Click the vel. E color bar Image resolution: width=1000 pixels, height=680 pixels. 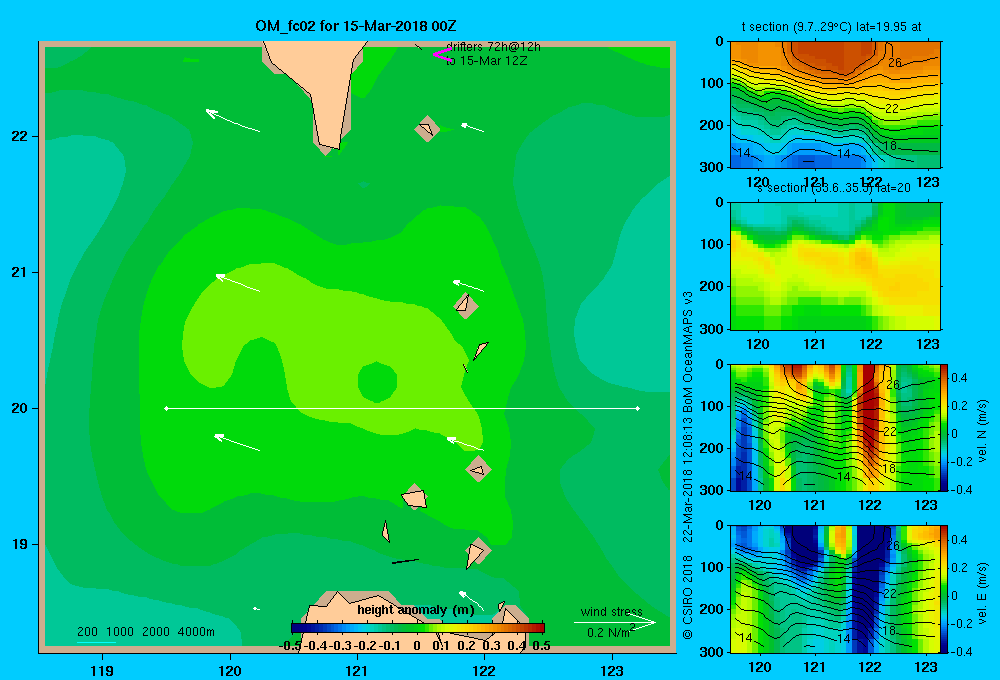coord(945,588)
